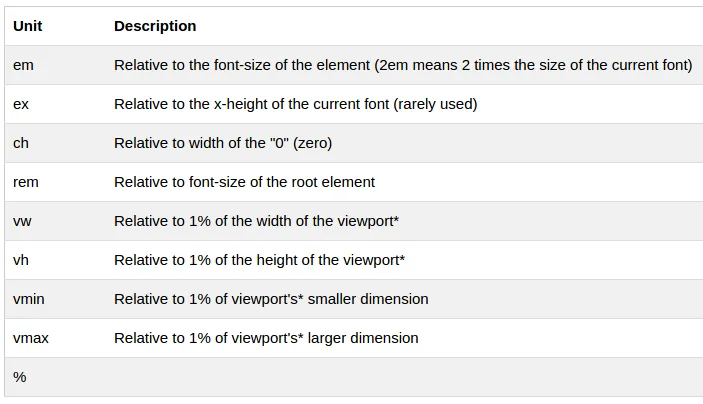Select the "vw" unit cell
Image resolution: width=703 pixels, height=404 pixels.
coord(22,221)
